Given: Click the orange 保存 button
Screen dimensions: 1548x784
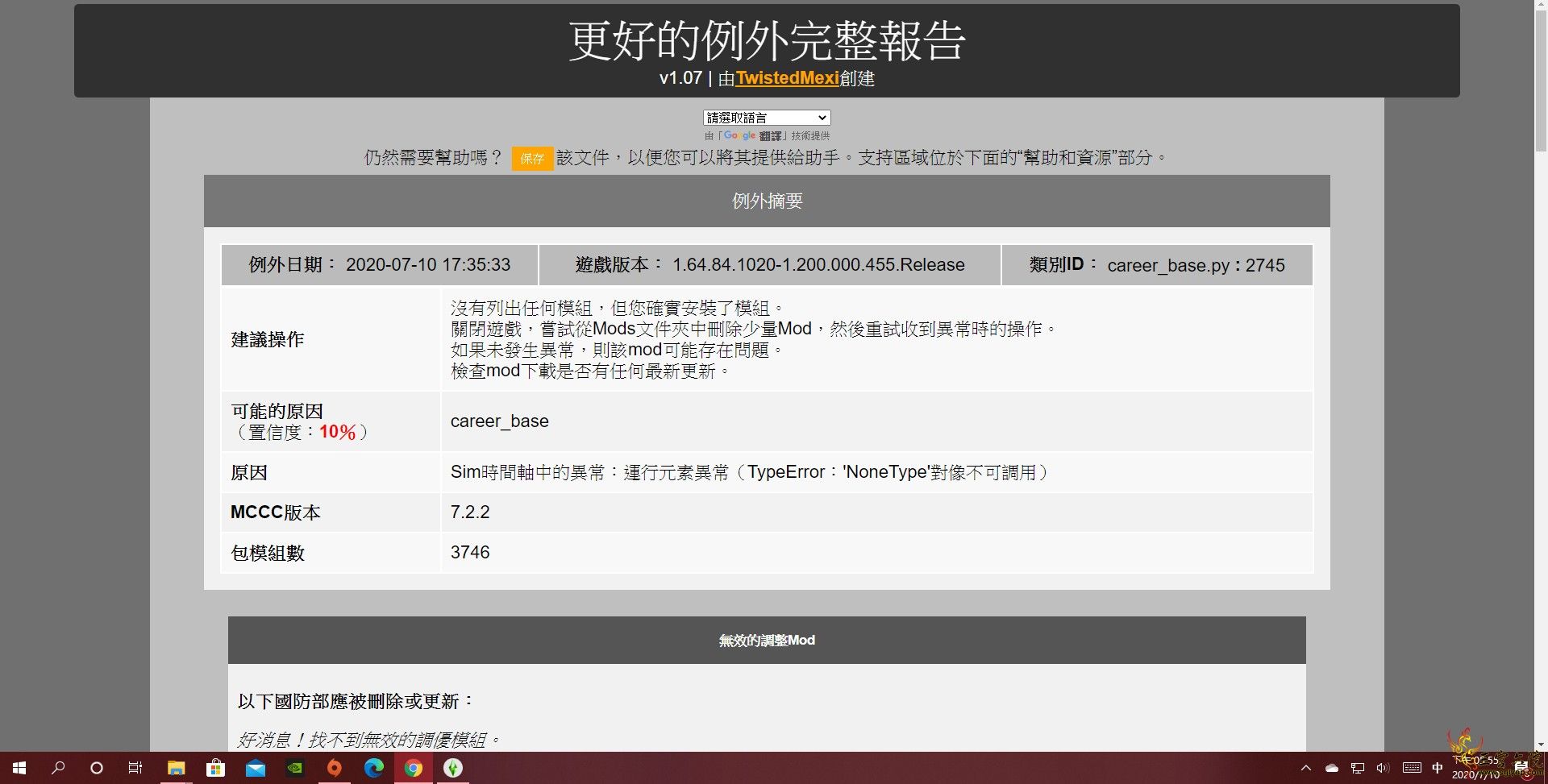Looking at the screenshot, I should tap(532, 158).
